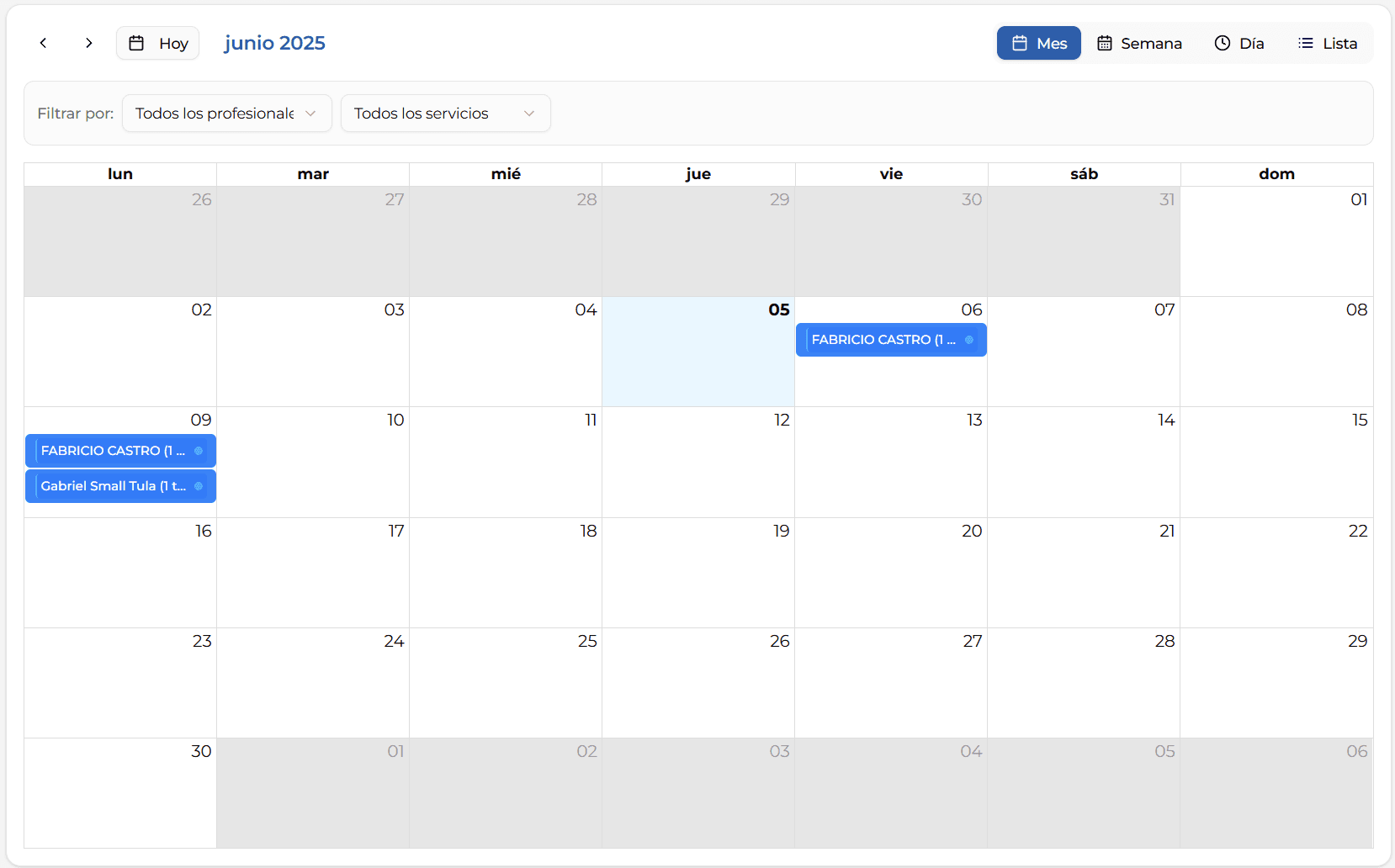The width and height of the screenshot is (1395, 868).
Task: Click the calendar icon inside the Hoy button
Action: click(x=137, y=43)
